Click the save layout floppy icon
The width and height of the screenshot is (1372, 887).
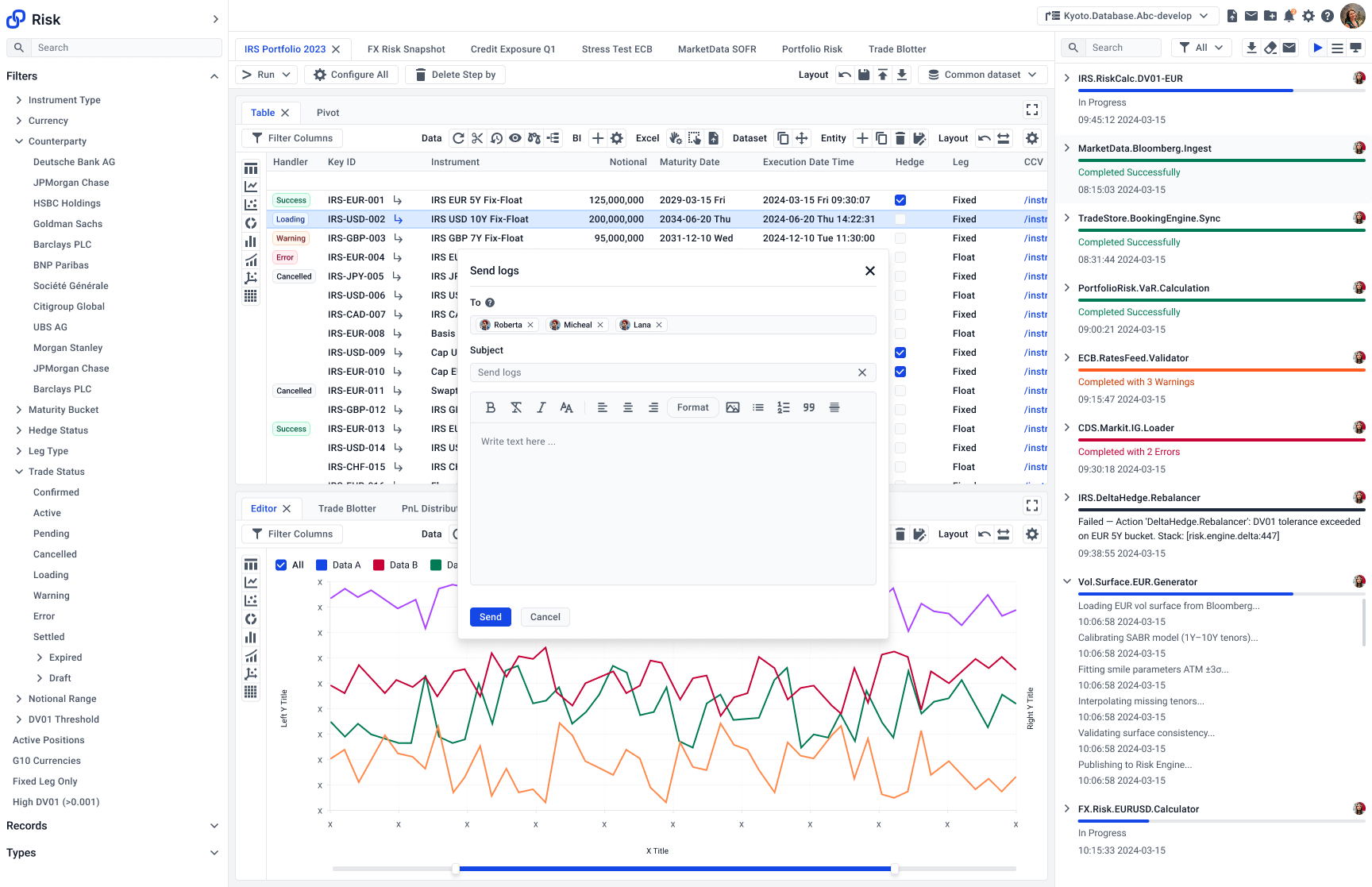pyautogui.click(x=864, y=75)
